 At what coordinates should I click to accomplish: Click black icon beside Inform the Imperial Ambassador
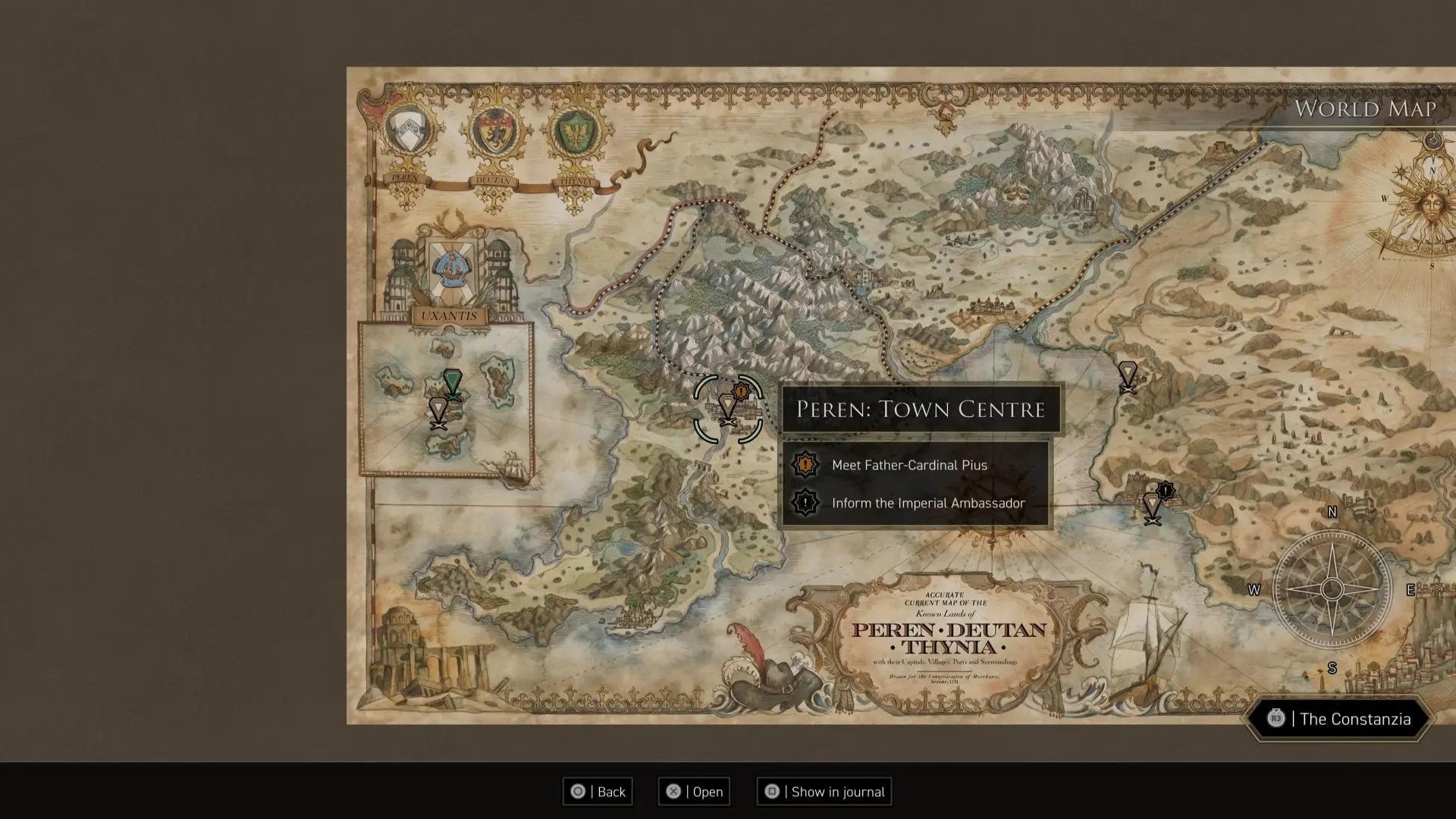[805, 503]
